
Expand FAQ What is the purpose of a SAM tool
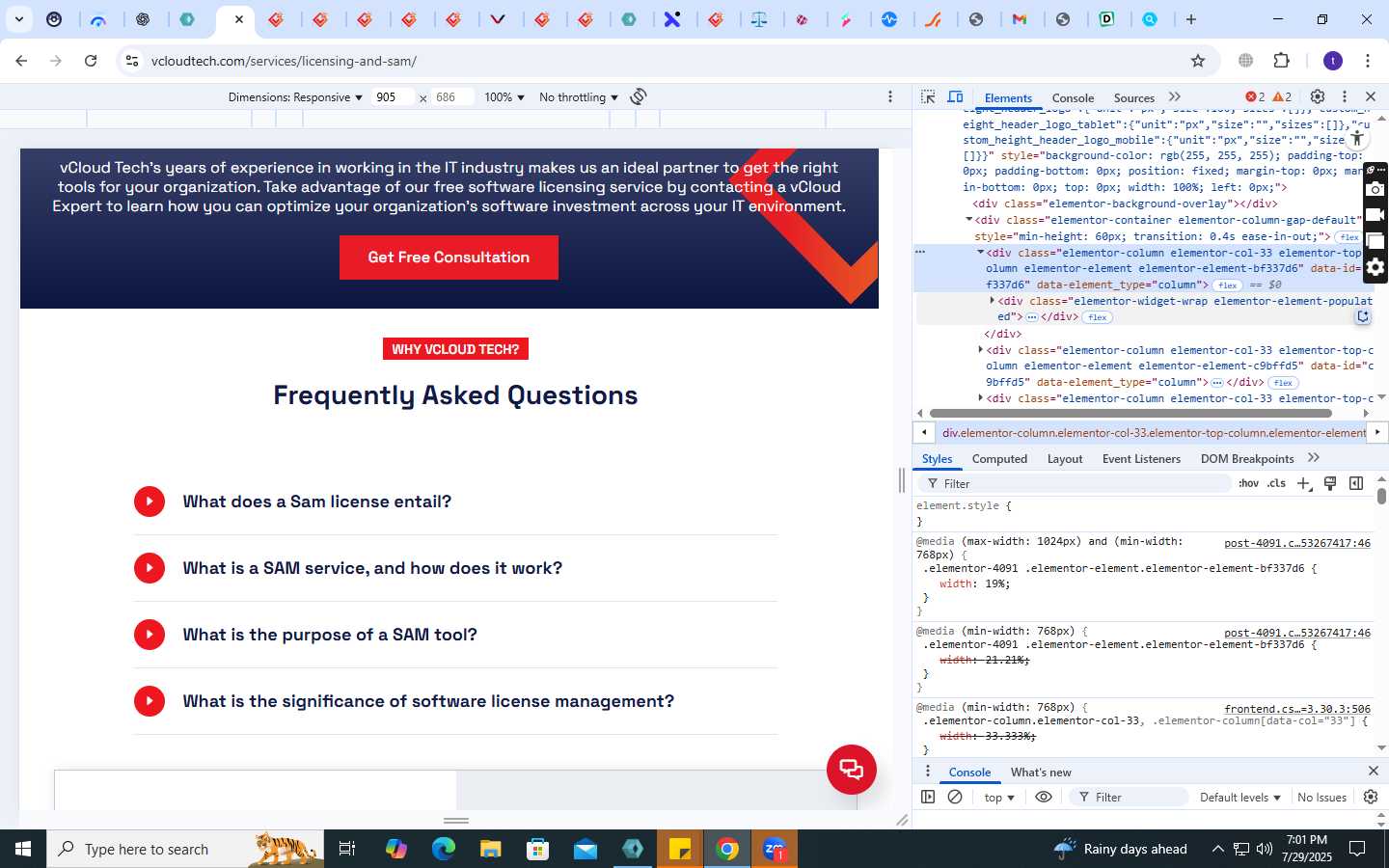[455, 635]
